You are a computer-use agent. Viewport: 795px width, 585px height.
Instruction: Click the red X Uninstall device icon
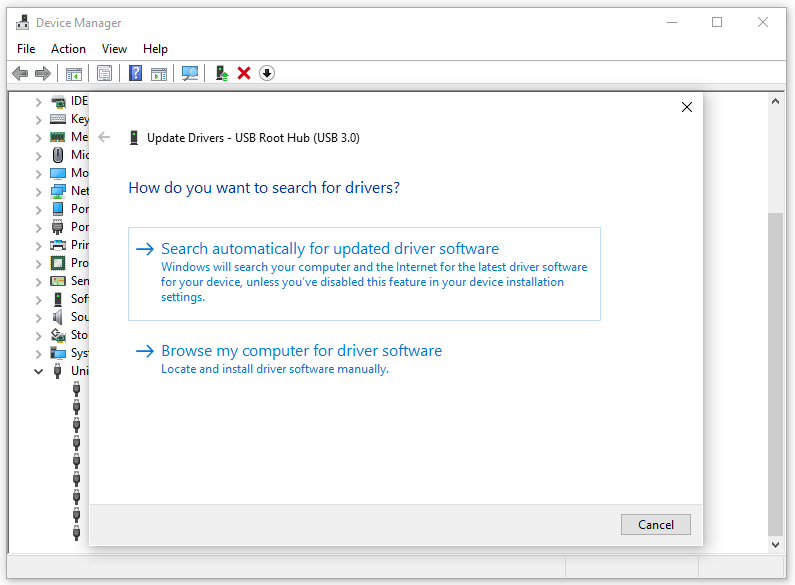pyautogui.click(x=244, y=73)
